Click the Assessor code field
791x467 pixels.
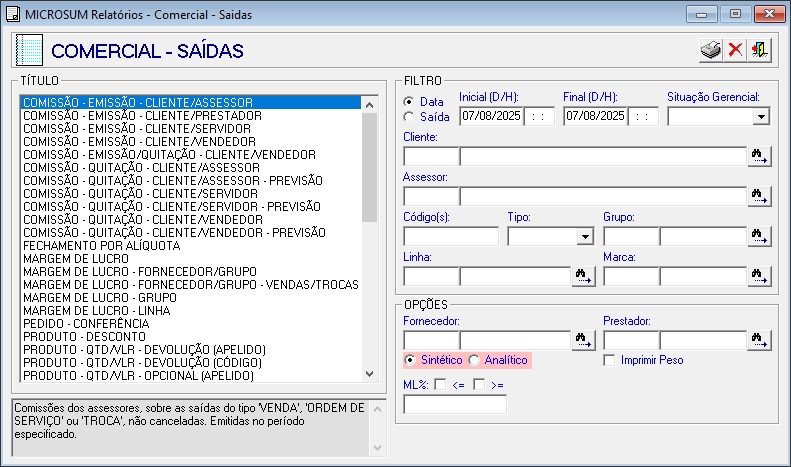[431, 196]
